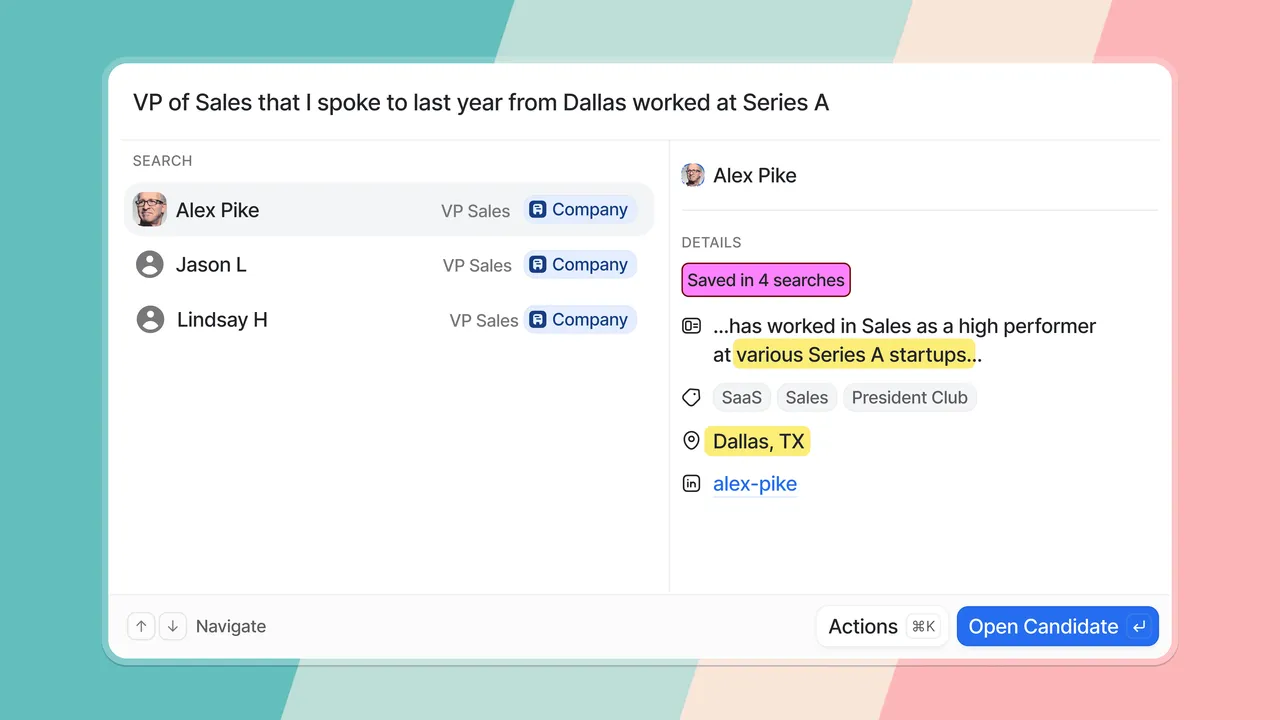
Task: Select the Lindsay H search result
Action: point(389,320)
